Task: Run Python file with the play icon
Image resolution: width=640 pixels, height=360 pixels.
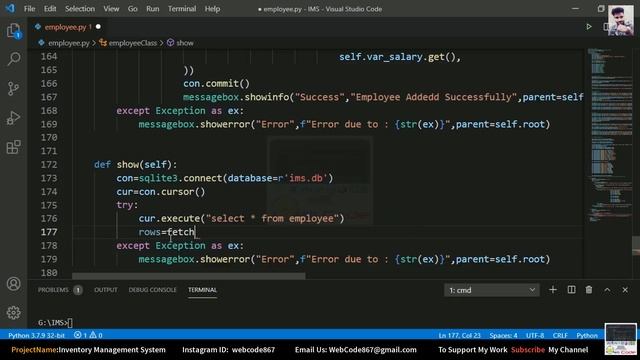Action: (x=589, y=27)
